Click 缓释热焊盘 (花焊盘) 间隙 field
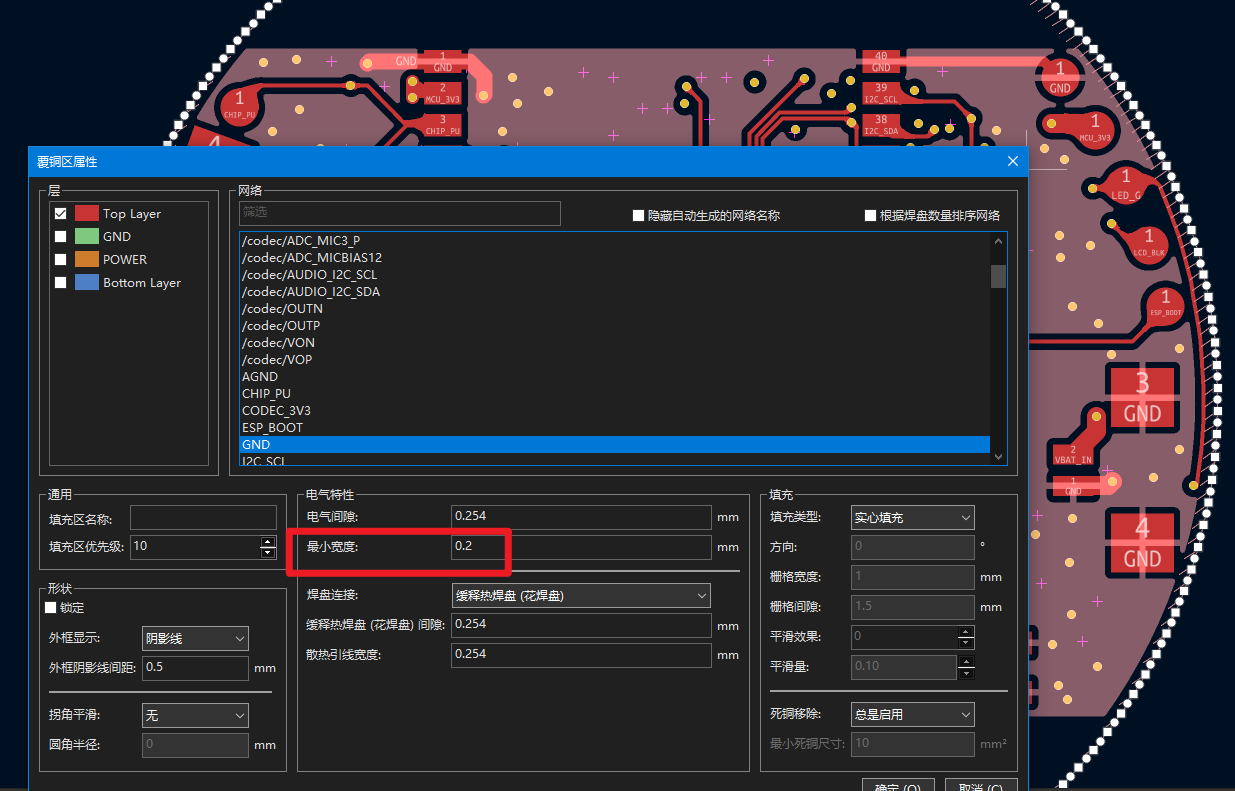1235x791 pixels. [x=580, y=624]
